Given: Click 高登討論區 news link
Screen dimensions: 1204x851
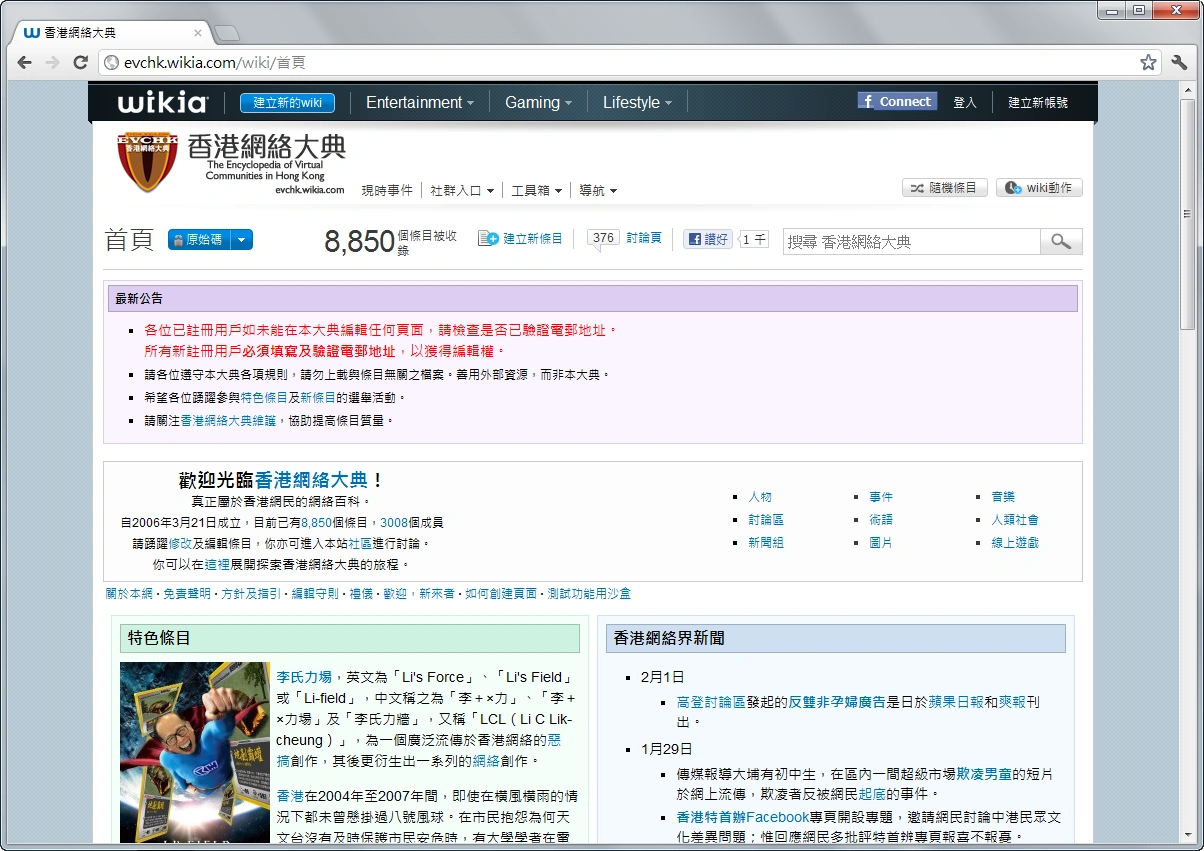Looking at the screenshot, I should click(711, 702).
